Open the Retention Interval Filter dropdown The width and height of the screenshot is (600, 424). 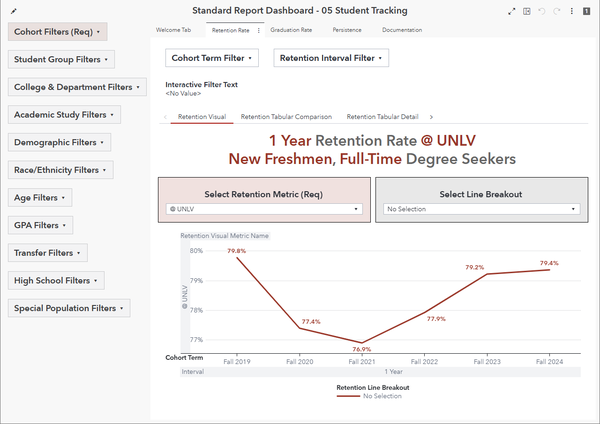[x=331, y=58]
